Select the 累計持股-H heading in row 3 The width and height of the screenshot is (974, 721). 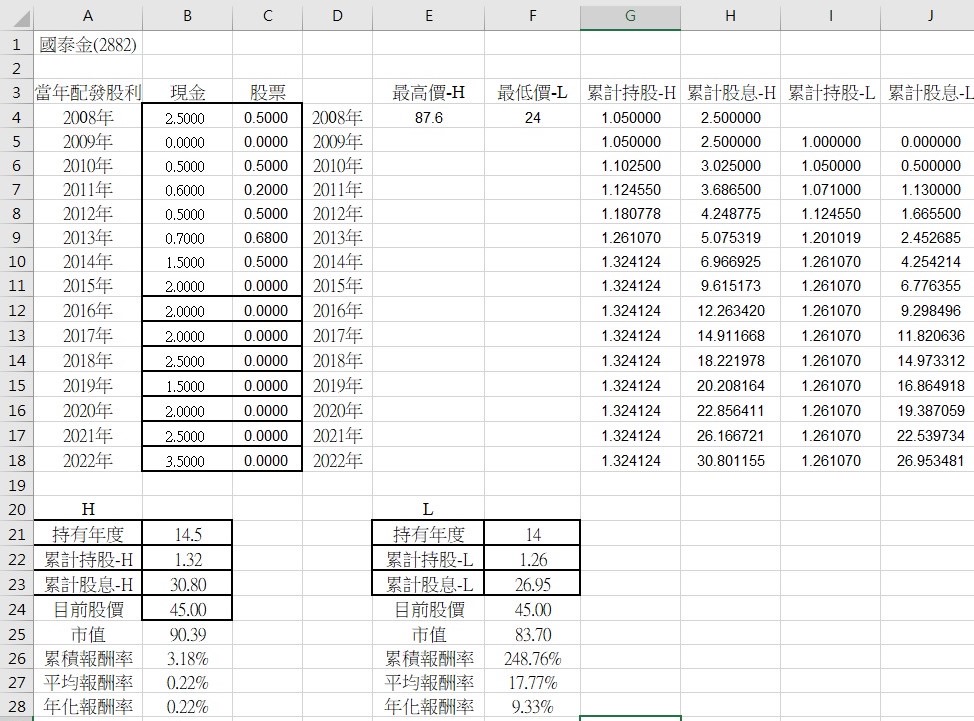[630, 93]
